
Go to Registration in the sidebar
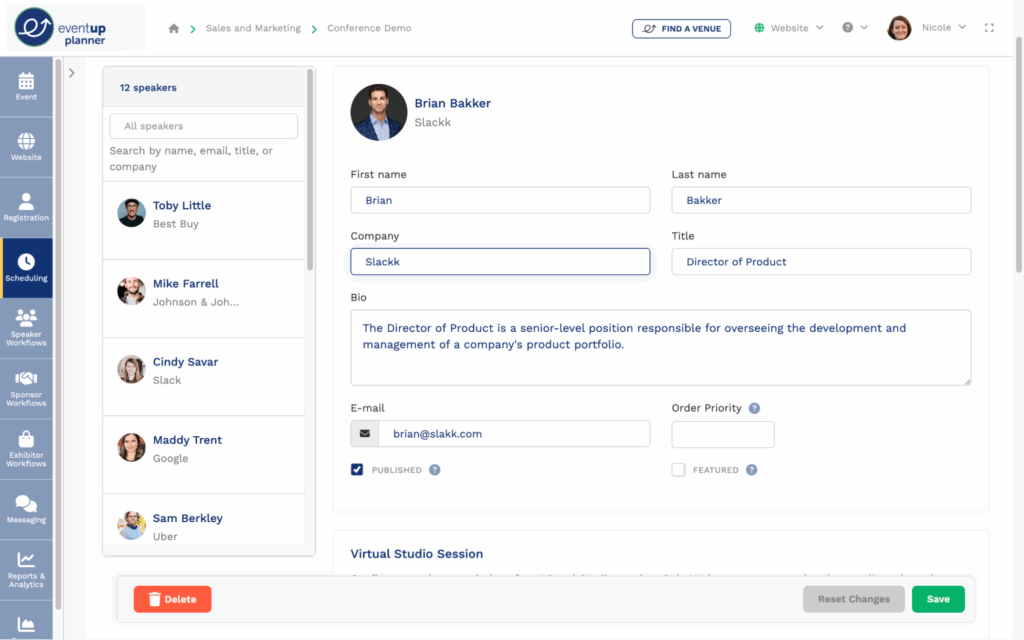26,207
